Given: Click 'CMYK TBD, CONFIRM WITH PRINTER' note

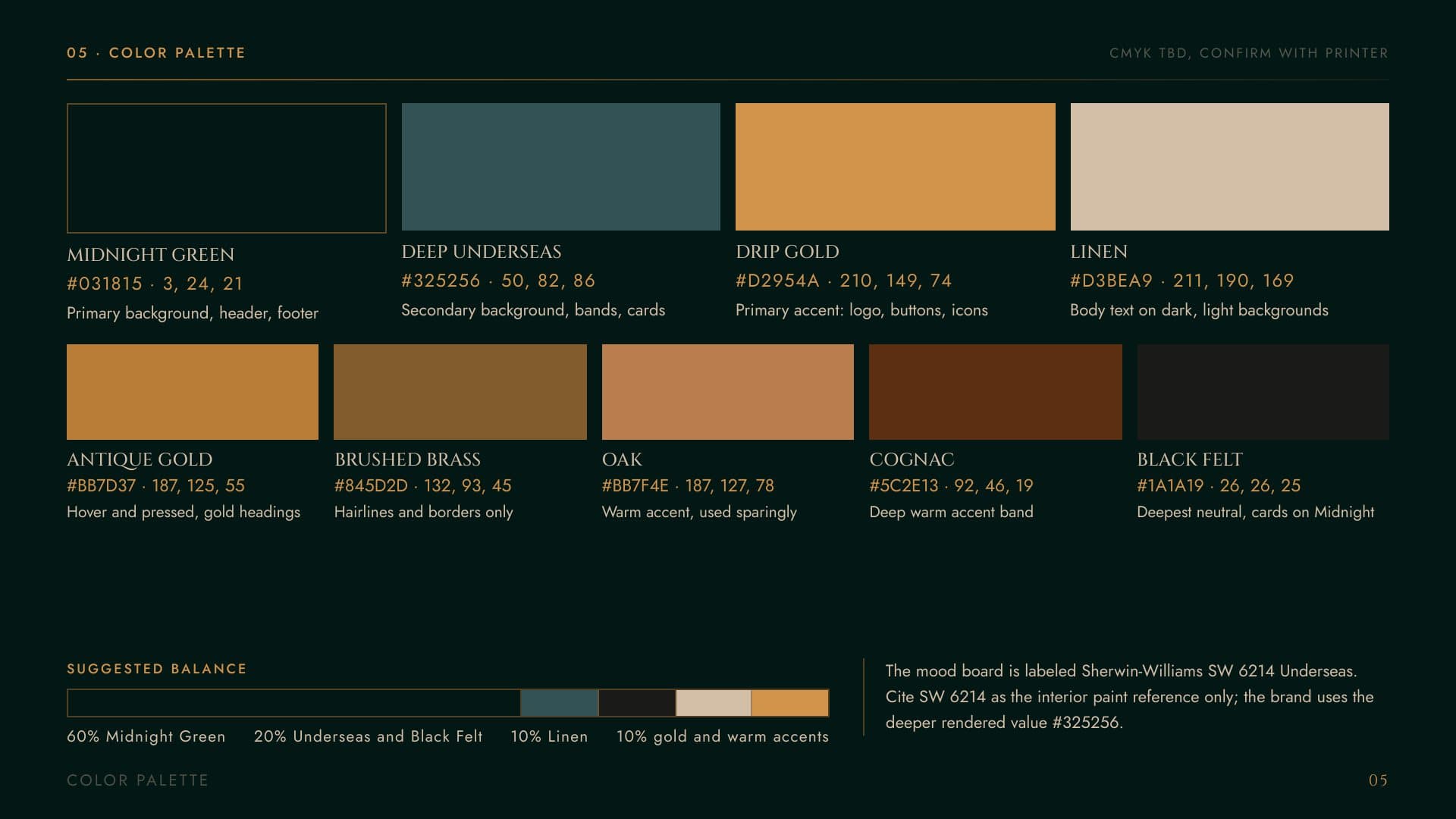Looking at the screenshot, I should coord(1249,53).
